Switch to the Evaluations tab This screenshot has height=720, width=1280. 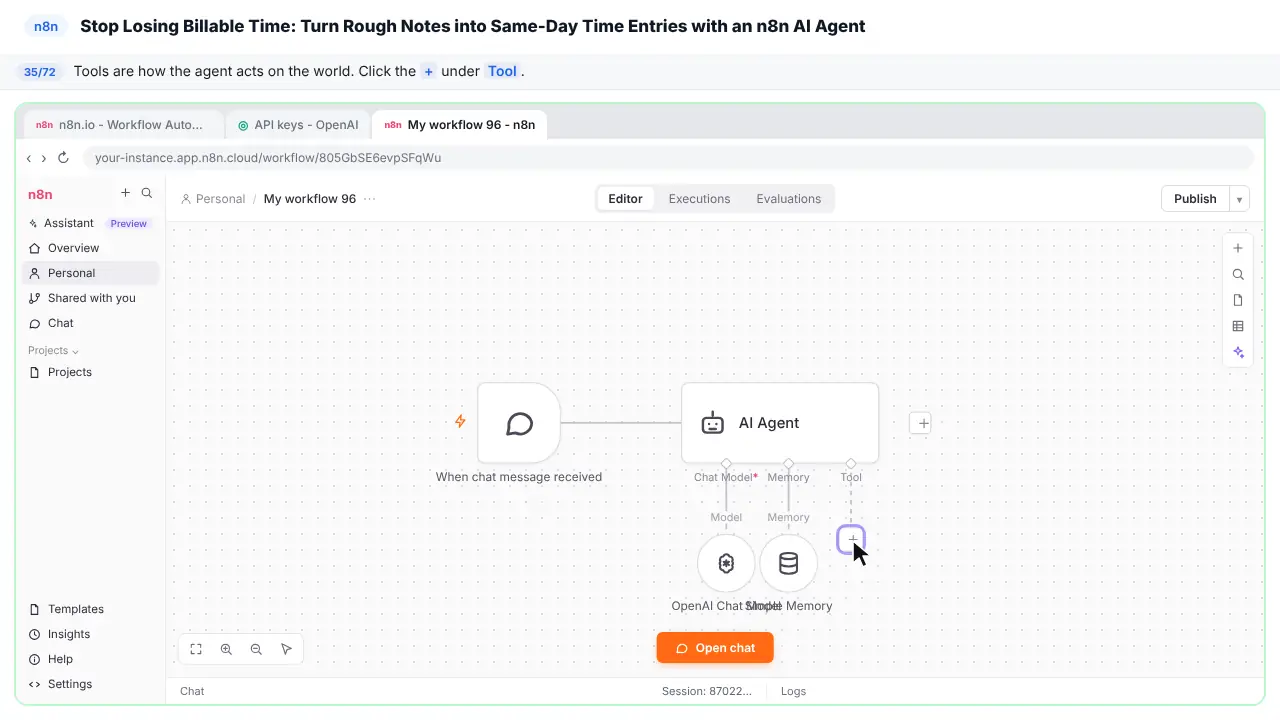(788, 199)
